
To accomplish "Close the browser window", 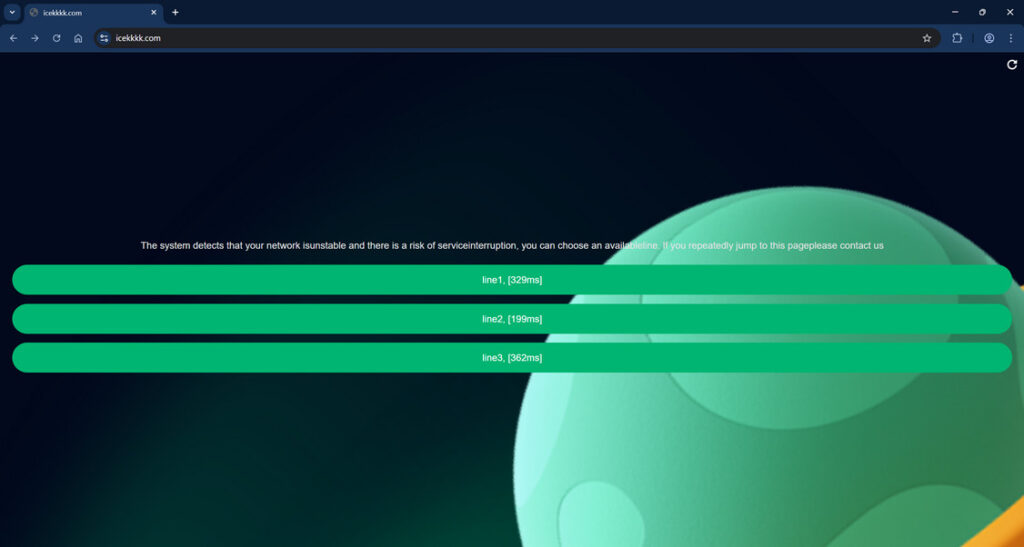I will 1010,12.
